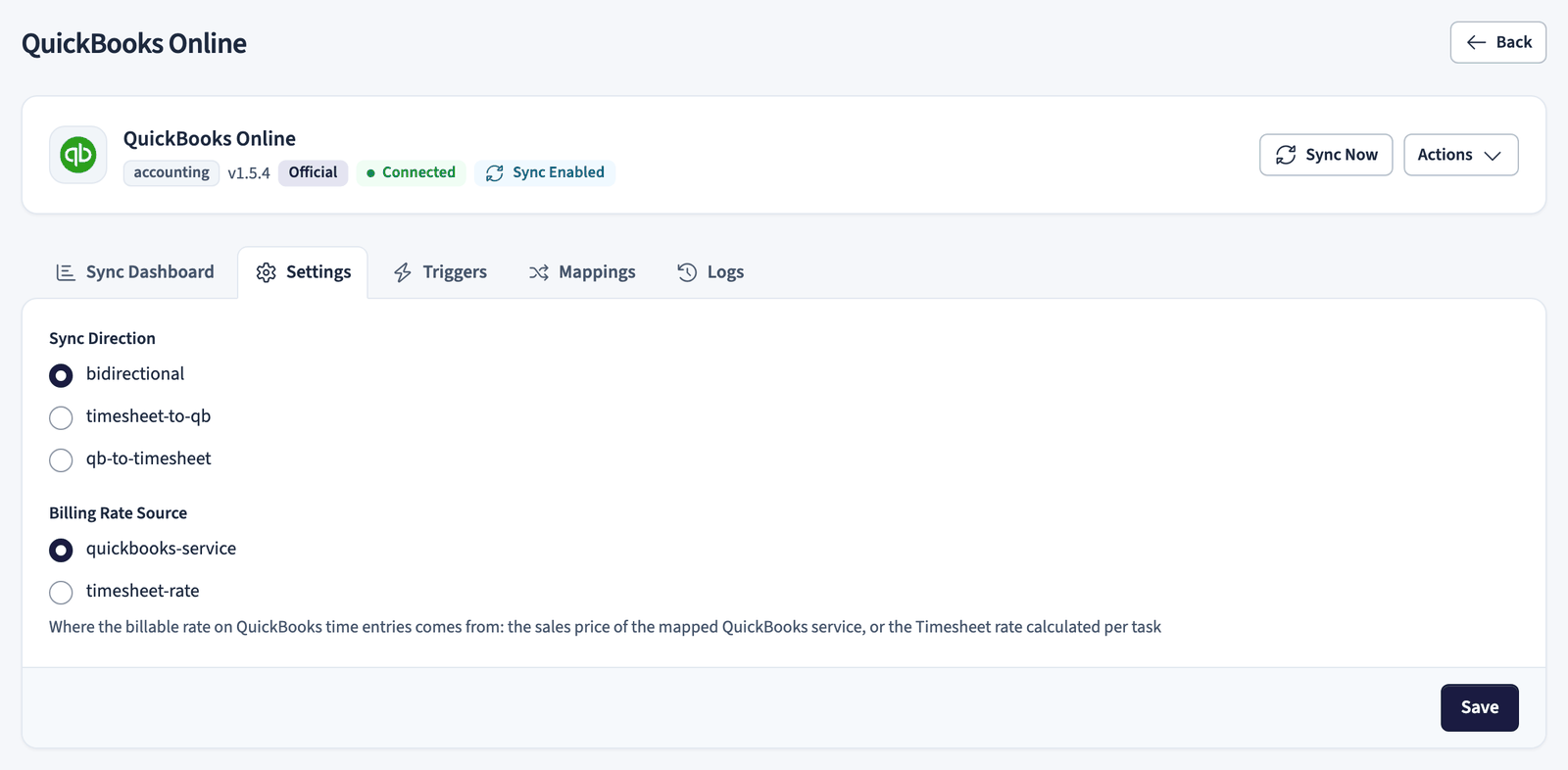Click the Connected status badge
The height and width of the screenshot is (770, 1568).
tap(411, 172)
